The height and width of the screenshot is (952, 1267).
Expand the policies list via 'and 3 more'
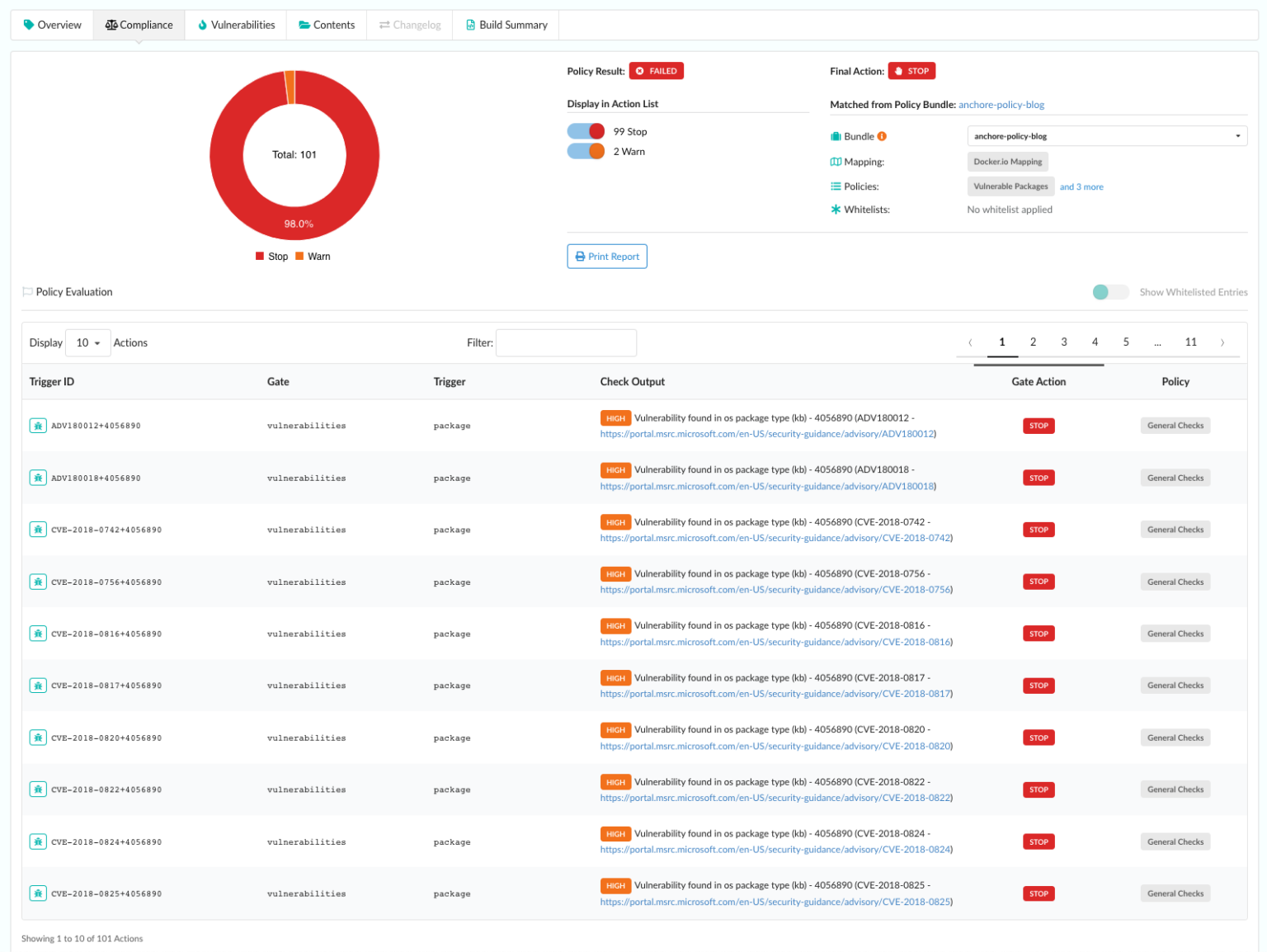coord(1081,186)
